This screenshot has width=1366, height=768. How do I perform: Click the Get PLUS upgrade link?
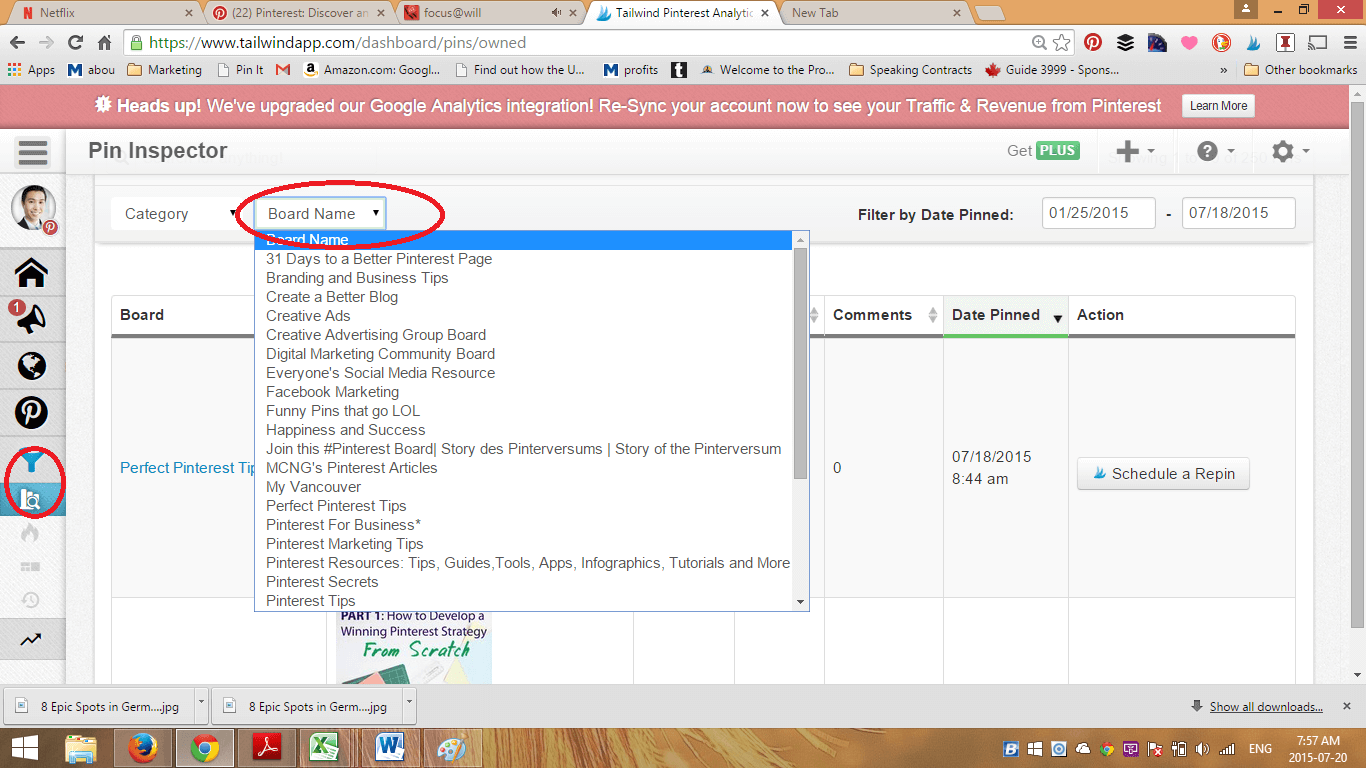[1043, 151]
